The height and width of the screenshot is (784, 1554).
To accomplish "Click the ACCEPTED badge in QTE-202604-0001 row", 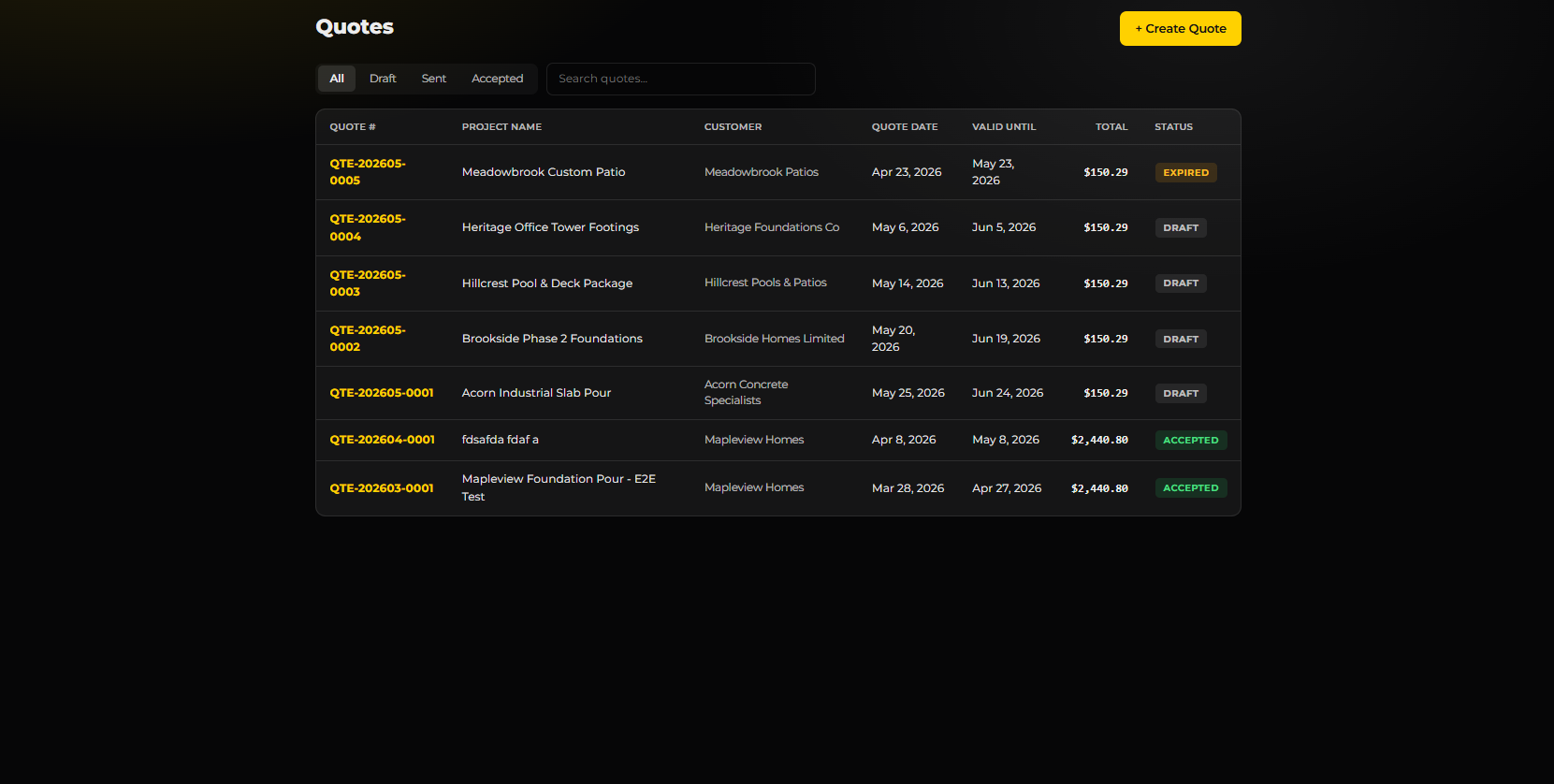I will [x=1191, y=440].
